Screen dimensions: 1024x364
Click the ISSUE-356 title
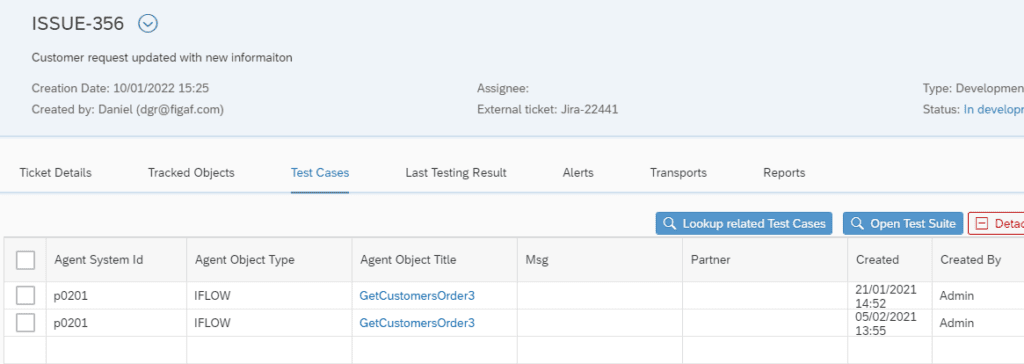pyautogui.click(x=78, y=24)
